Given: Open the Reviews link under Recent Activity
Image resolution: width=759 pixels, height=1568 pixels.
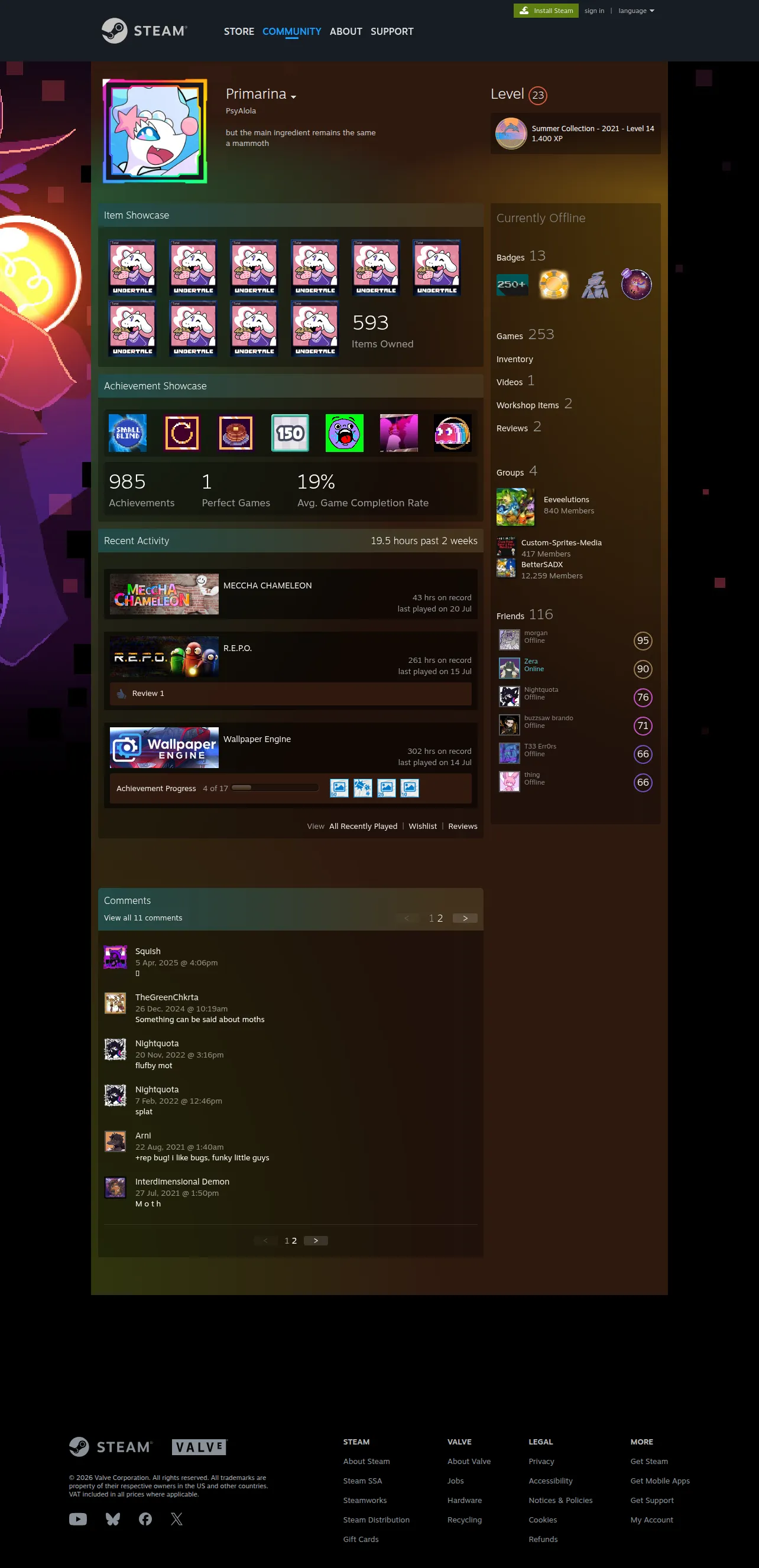Looking at the screenshot, I should 463,826.
